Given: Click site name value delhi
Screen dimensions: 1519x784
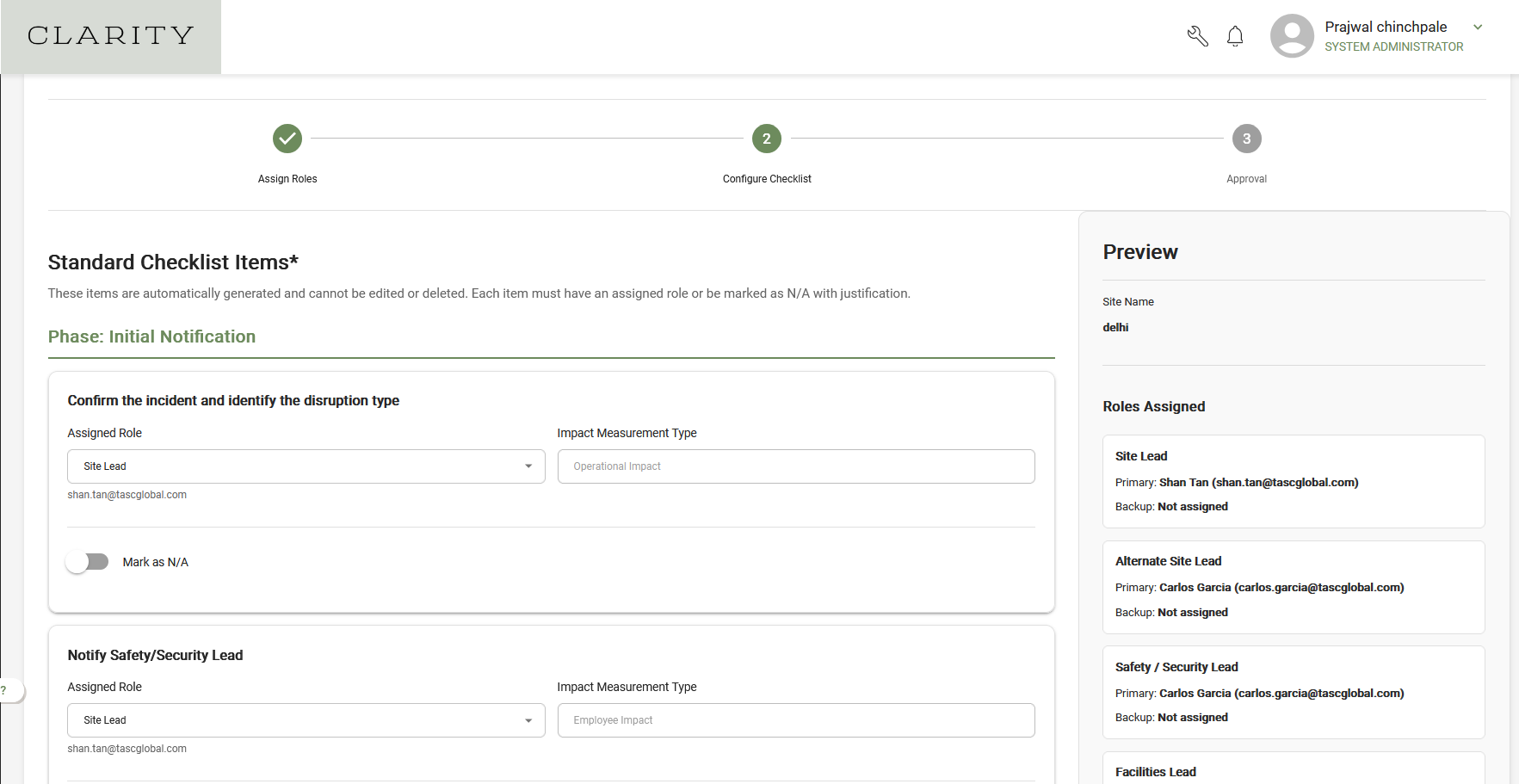Looking at the screenshot, I should (x=1115, y=327).
